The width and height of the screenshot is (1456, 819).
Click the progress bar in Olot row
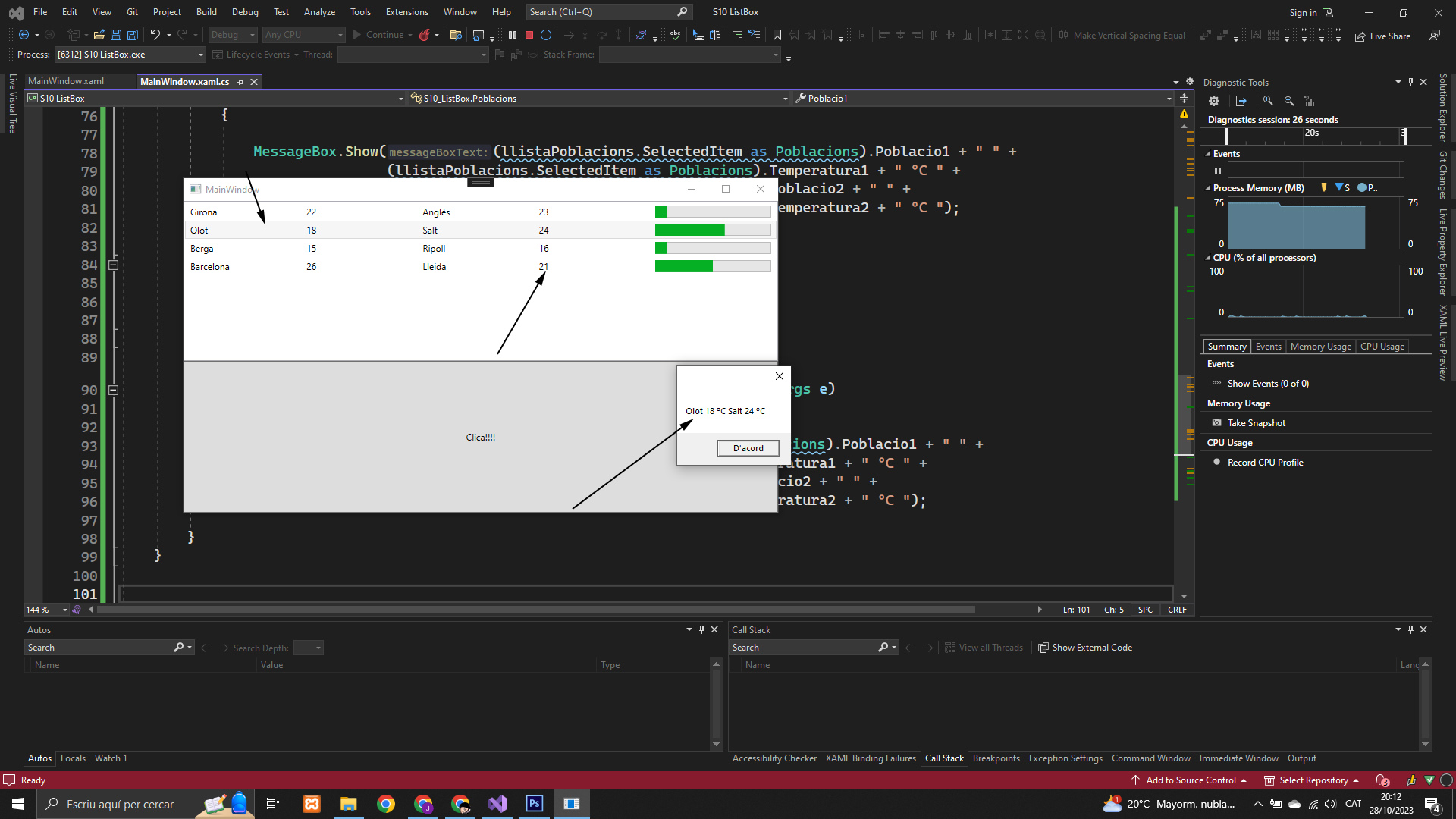(x=712, y=230)
